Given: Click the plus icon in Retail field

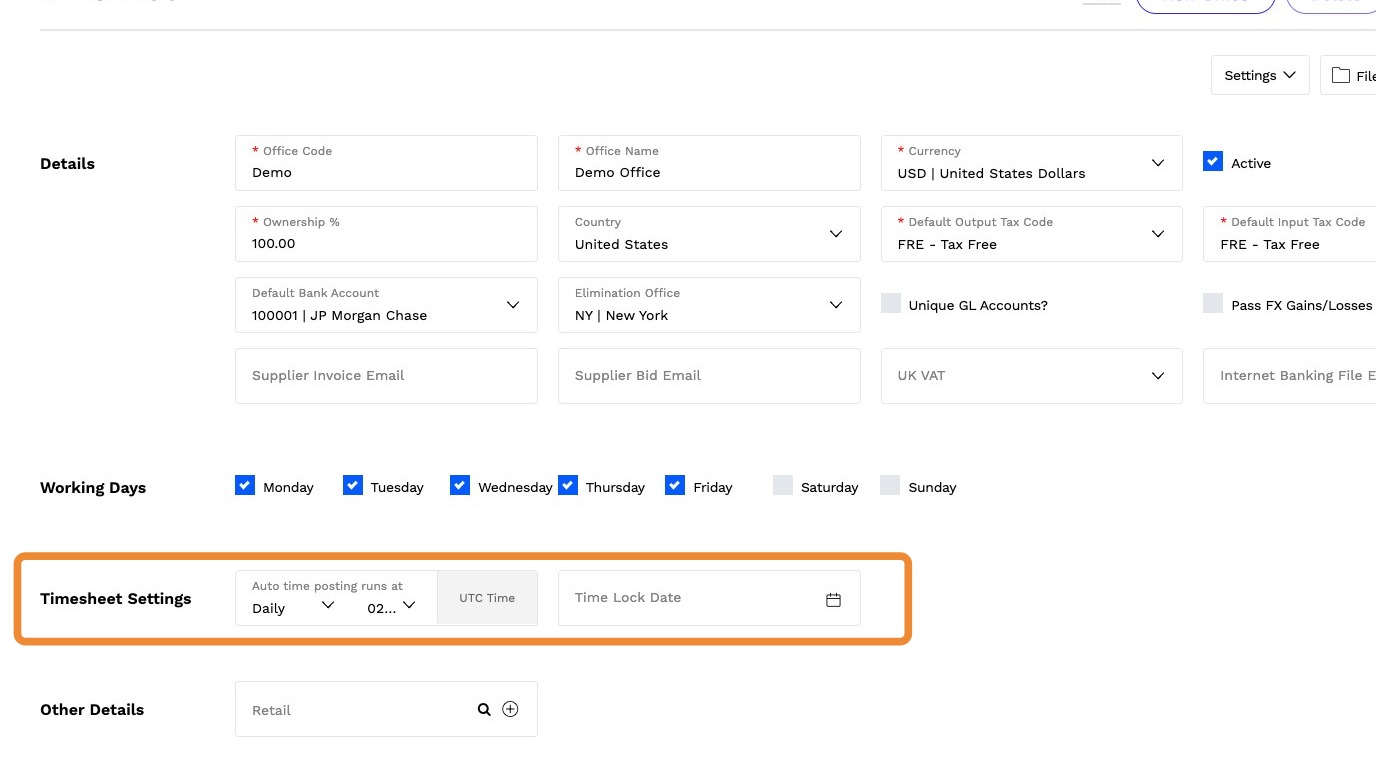Looking at the screenshot, I should click(x=510, y=709).
